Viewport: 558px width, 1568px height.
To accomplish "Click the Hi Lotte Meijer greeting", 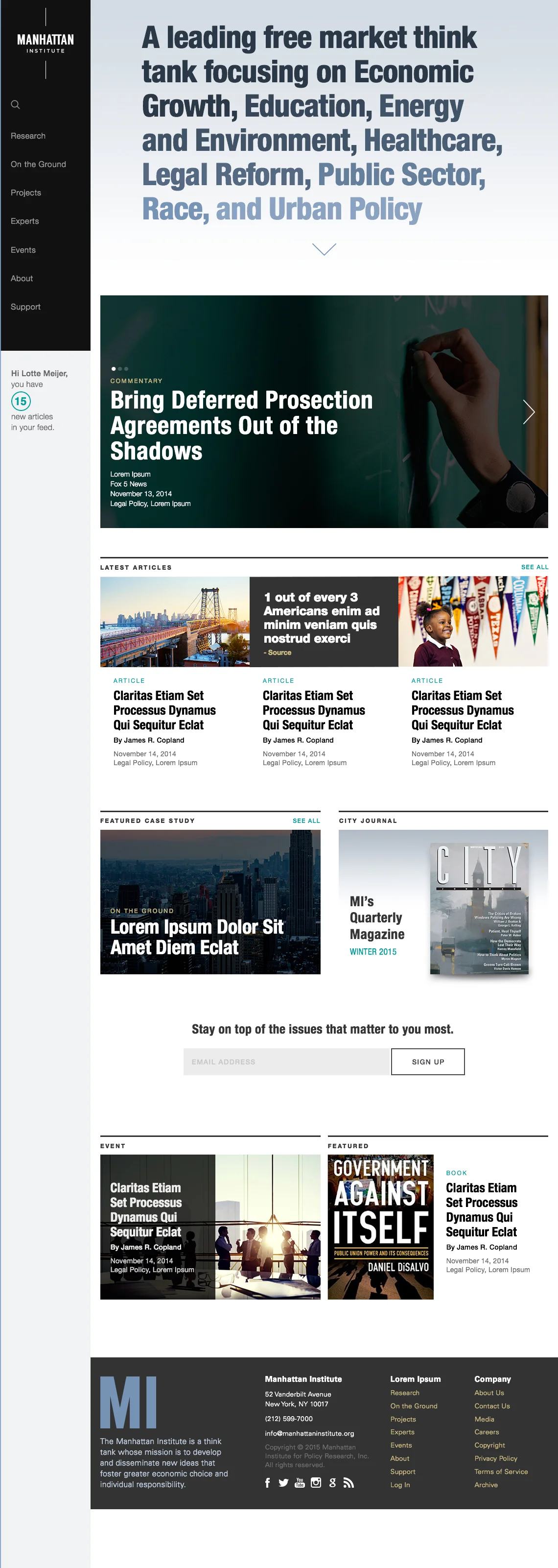I will click(x=39, y=373).
